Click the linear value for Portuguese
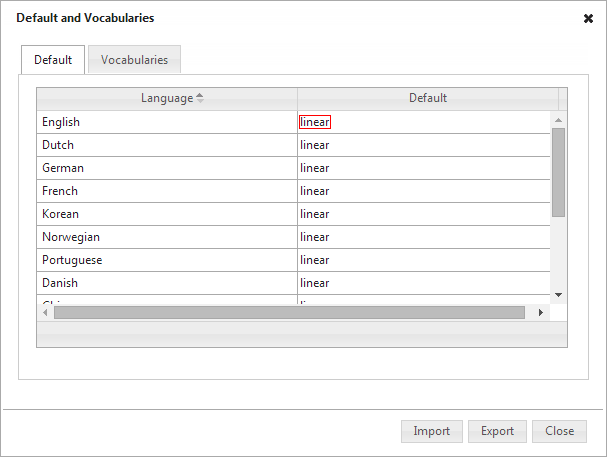Image resolution: width=607 pixels, height=457 pixels. click(314, 260)
